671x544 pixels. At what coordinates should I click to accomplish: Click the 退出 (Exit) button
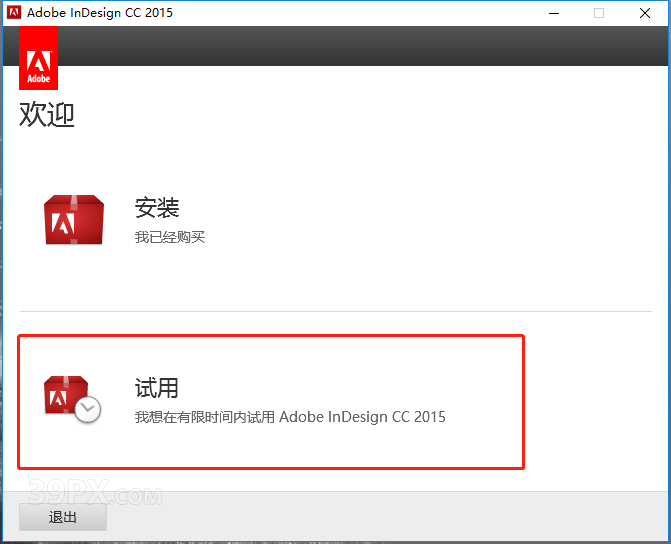pyautogui.click(x=63, y=517)
